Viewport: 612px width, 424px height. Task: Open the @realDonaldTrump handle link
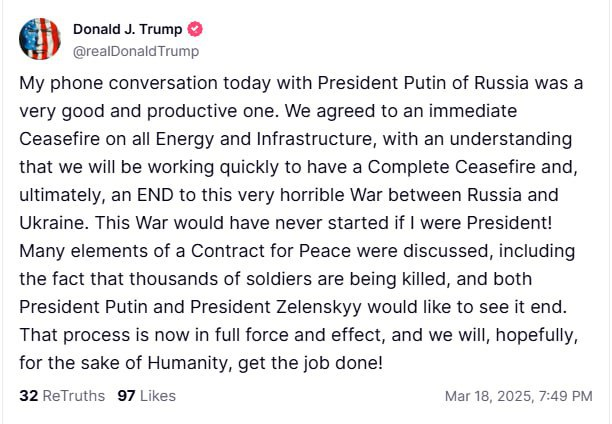136,51
